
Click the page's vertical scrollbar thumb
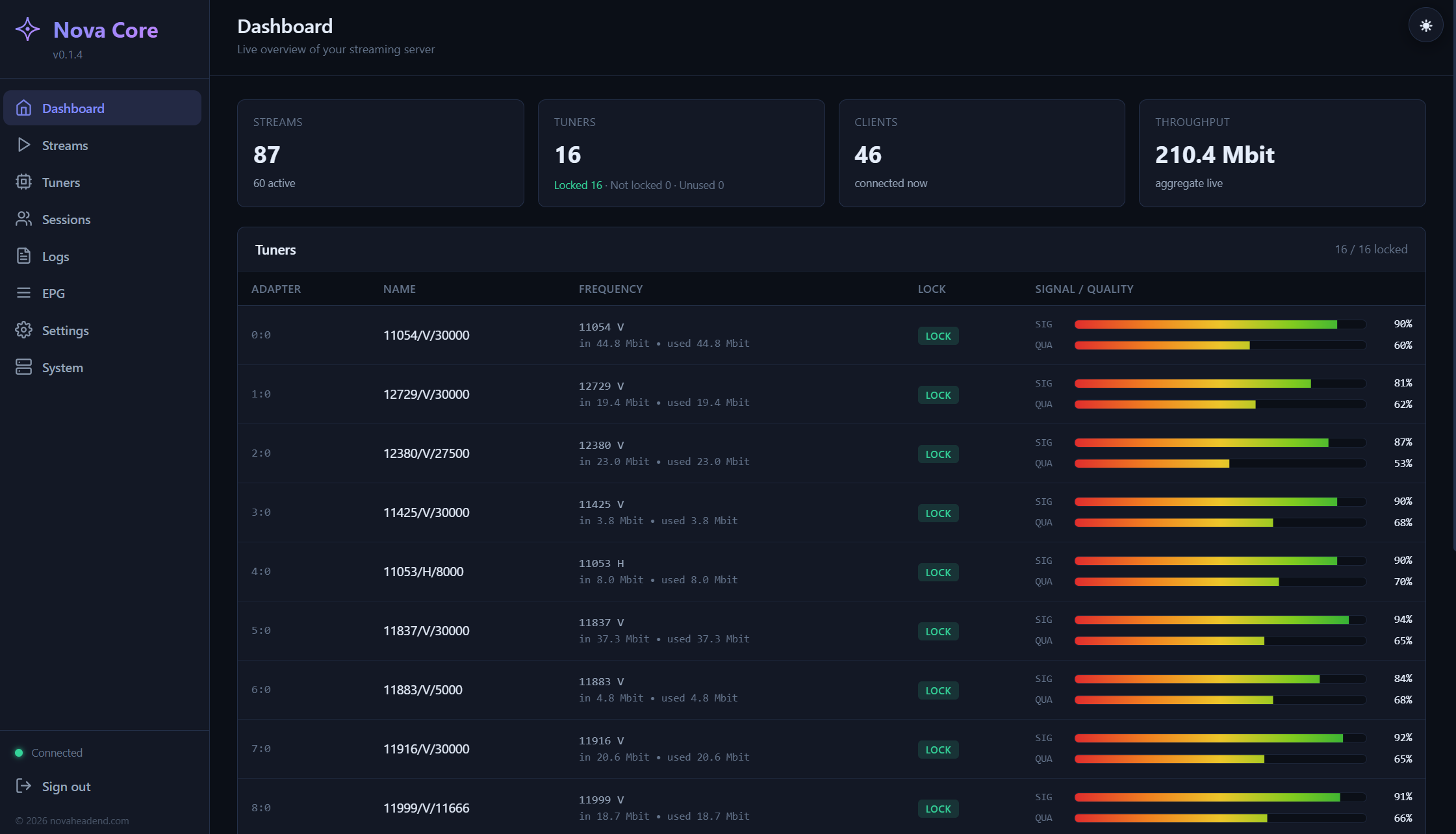(1454, 276)
